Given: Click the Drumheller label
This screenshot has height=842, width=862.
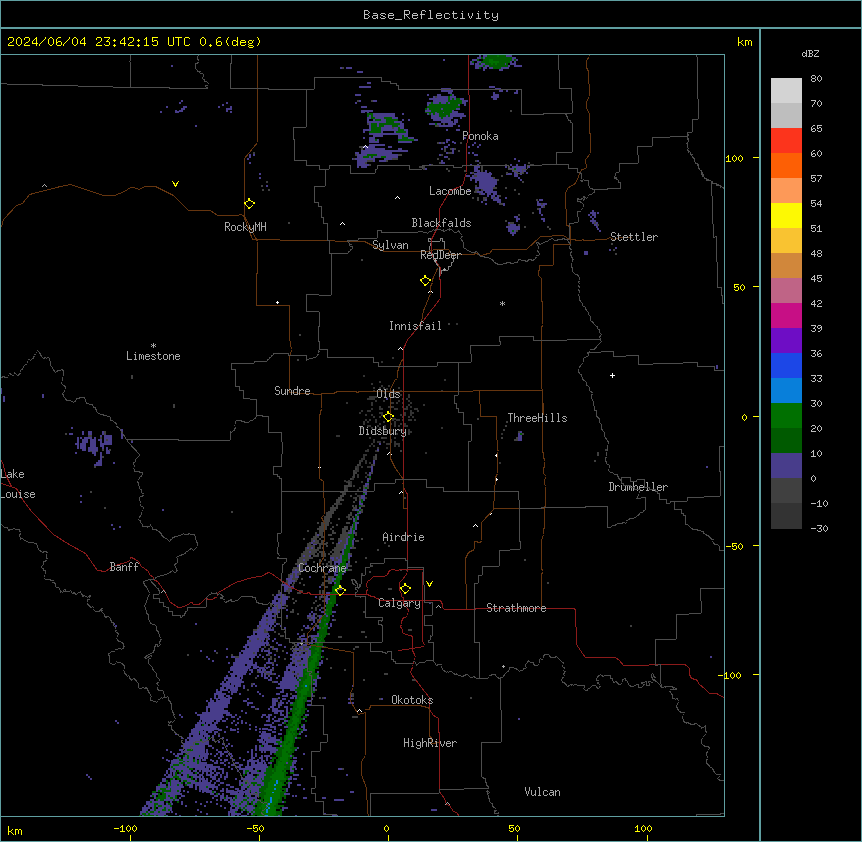Looking at the screenshot, I should (638, 487).
